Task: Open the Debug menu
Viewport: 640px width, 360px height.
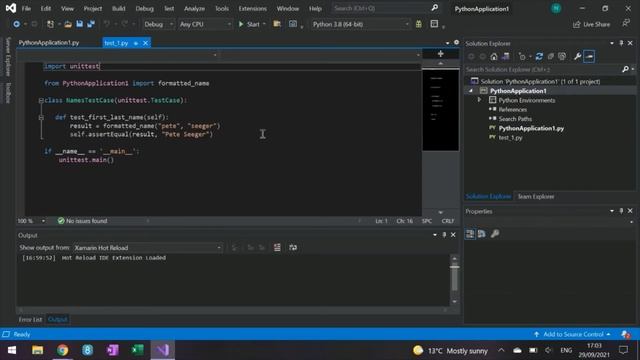Action: coord(144,9)
